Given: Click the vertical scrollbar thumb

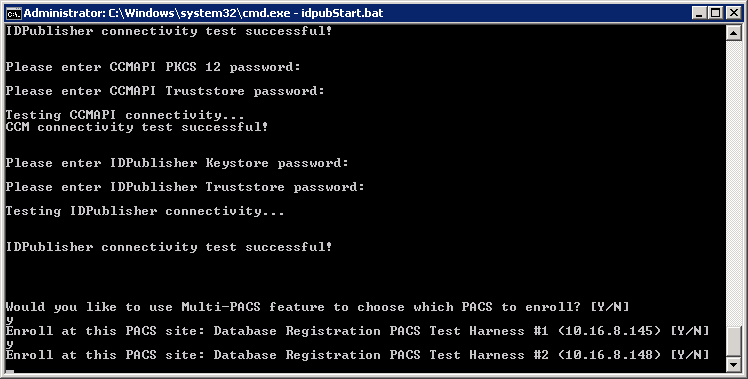Looking at the screenshot, I should 733,342.
